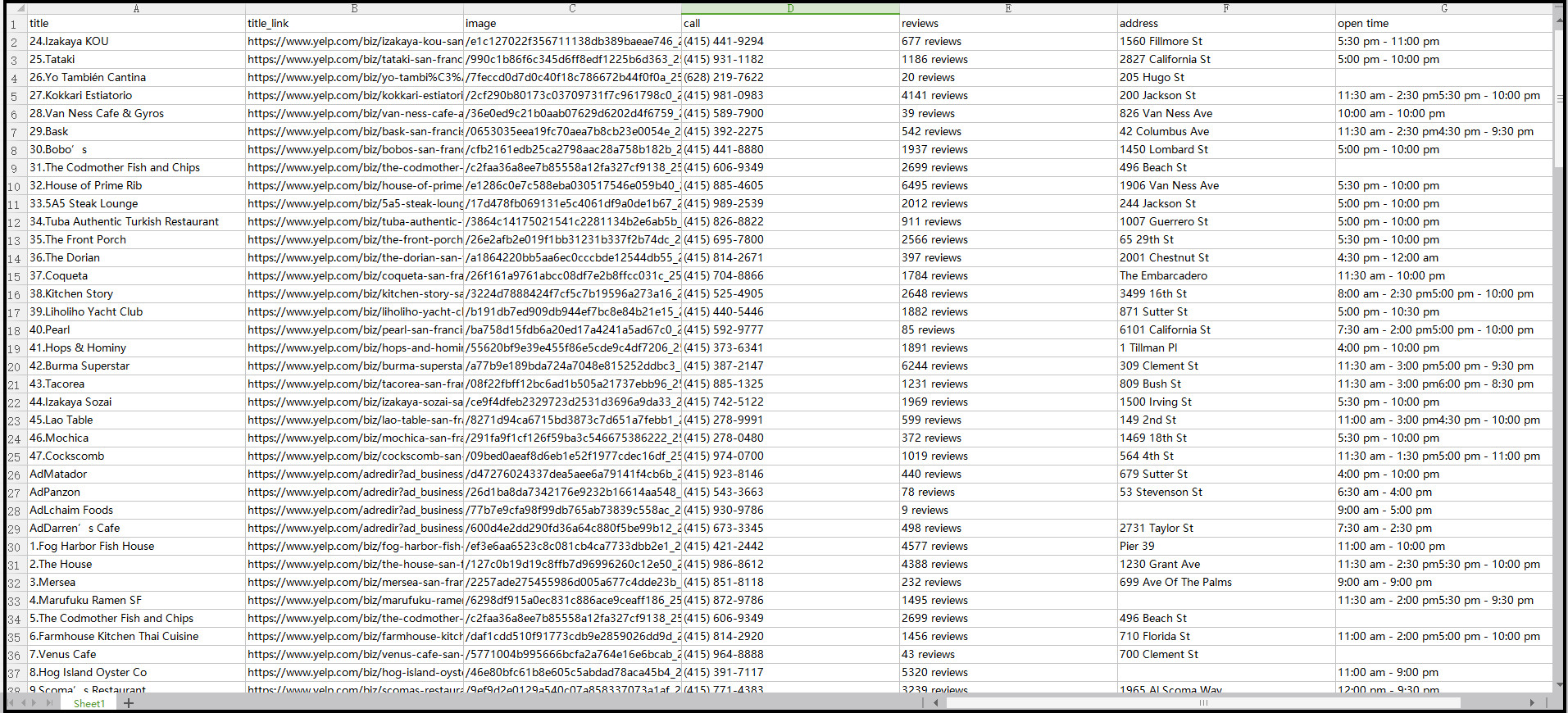
Task: Select the '5320 reviews' cell
Action: 1008,673
